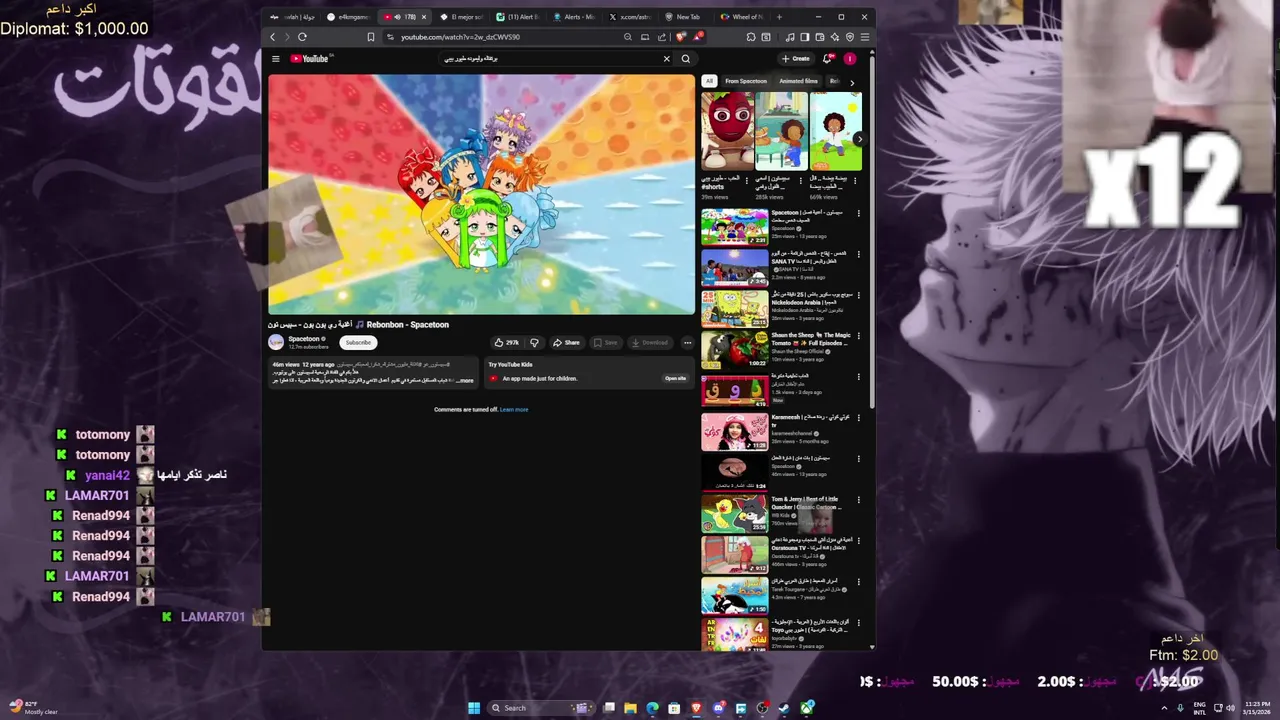Click the share icon in the address bar

[x=662, y=37]
